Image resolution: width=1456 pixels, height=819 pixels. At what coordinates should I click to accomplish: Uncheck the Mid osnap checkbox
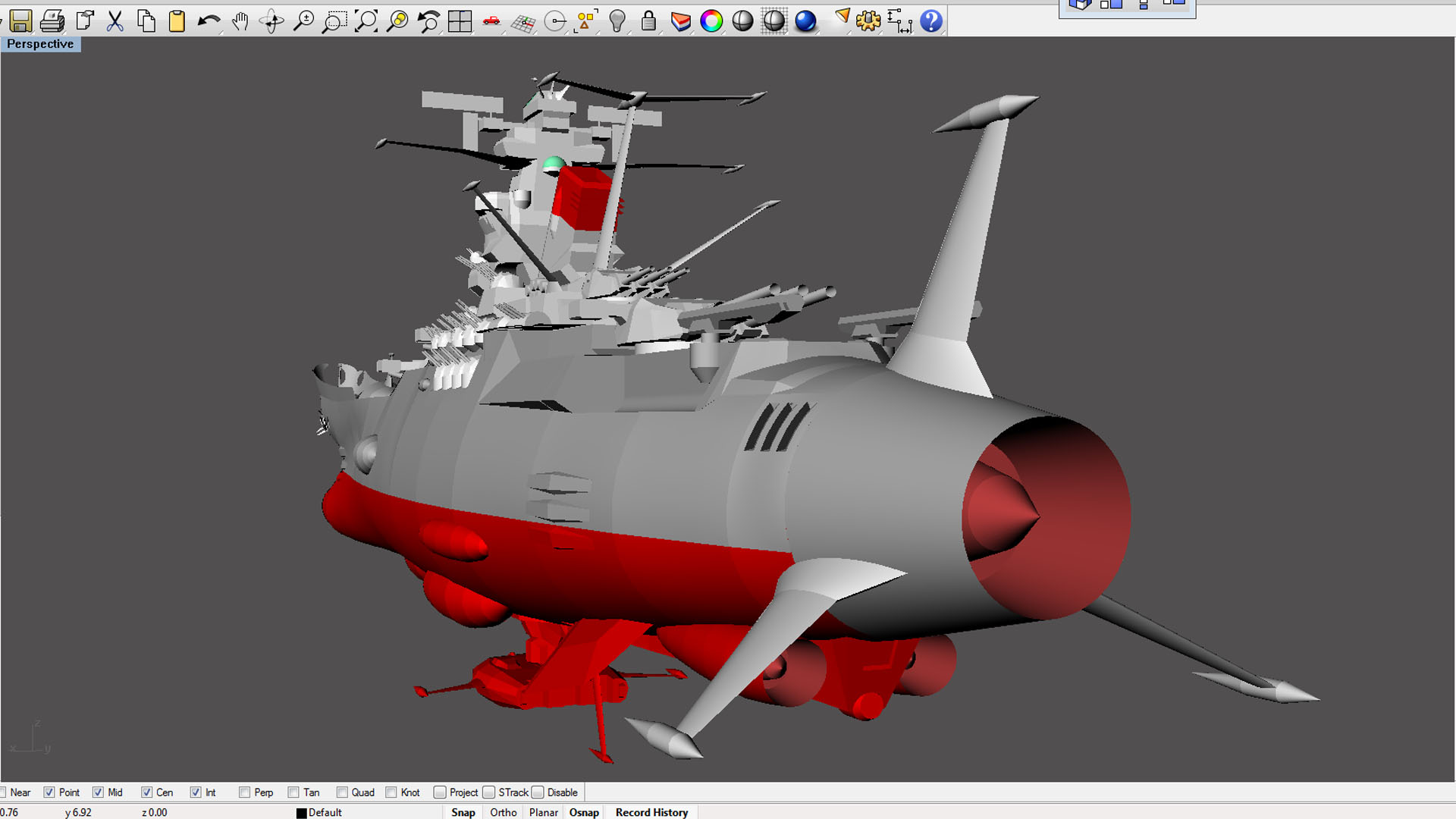pos(98,792)
